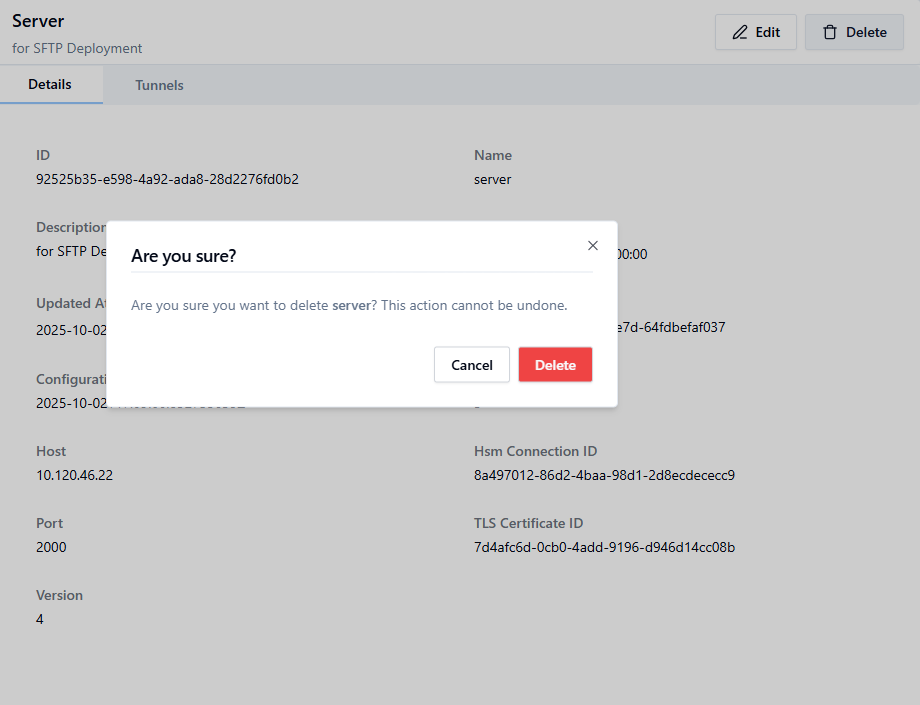Open the Edit page for the server
The height and width of the screenshot is (705, 920).
coord(755,31)
